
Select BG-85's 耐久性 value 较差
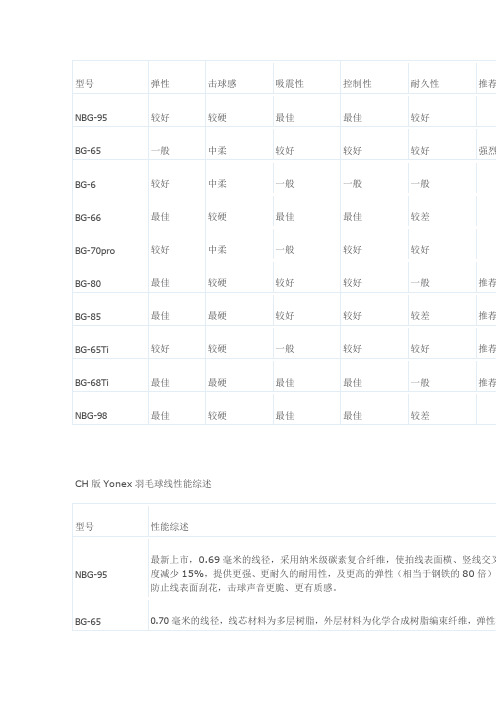point(420,316)
